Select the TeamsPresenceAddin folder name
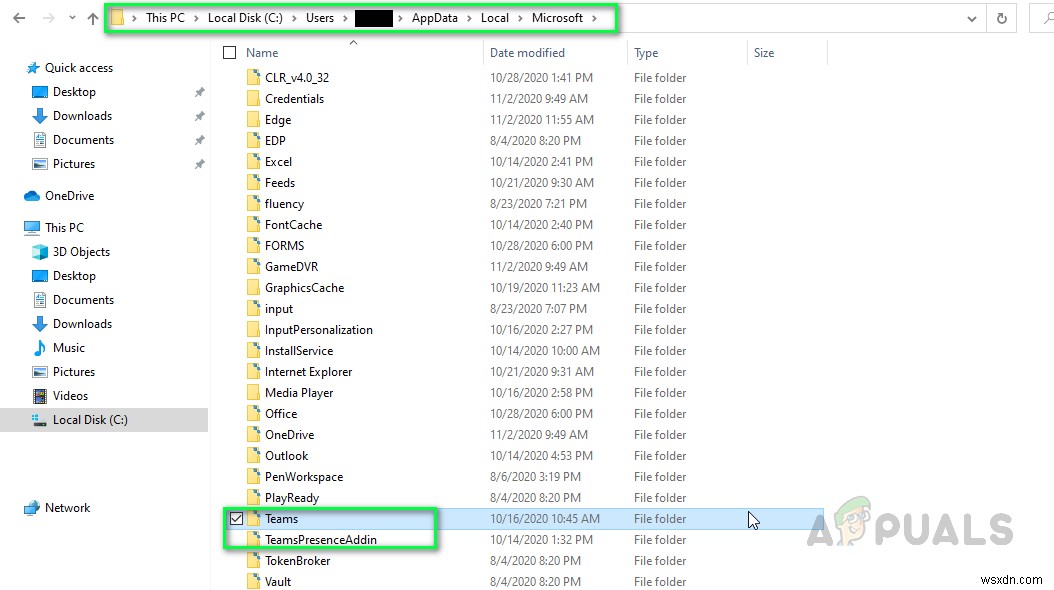This screenshot has width=1054, height=590. point(321,540)
